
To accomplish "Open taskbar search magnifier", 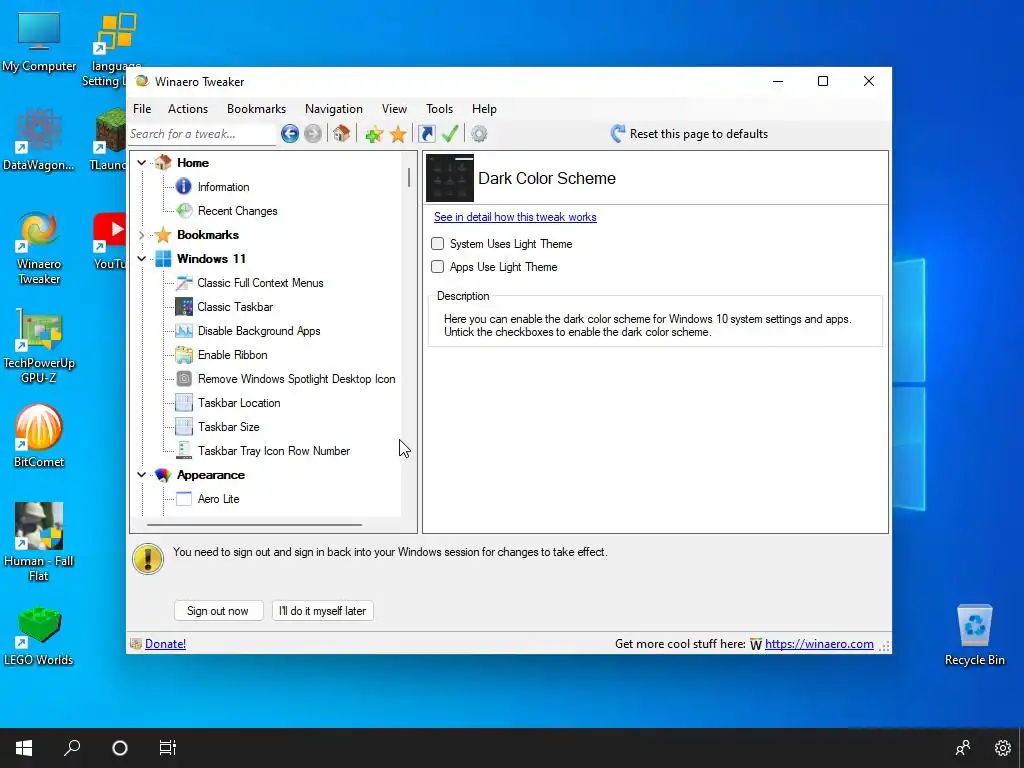I will [72, 748].
